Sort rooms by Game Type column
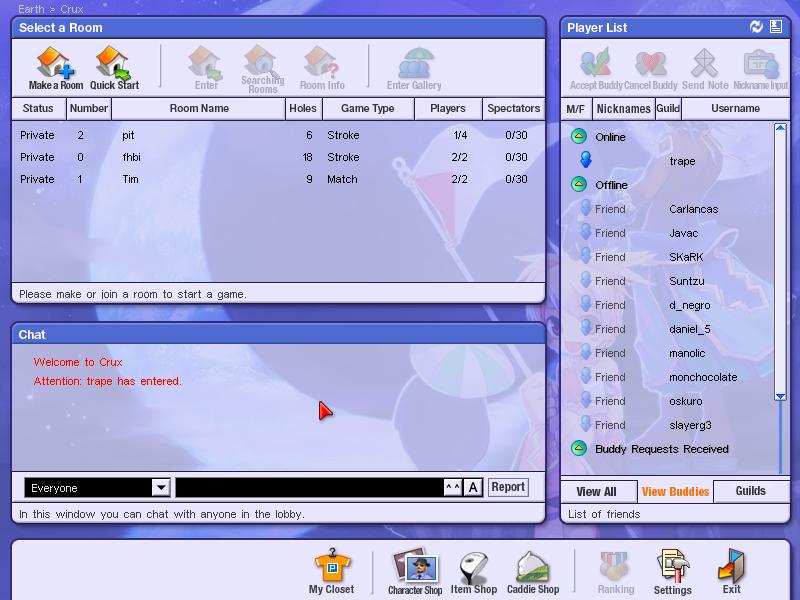Screen dimensions: 800x600 pos(368,108)
